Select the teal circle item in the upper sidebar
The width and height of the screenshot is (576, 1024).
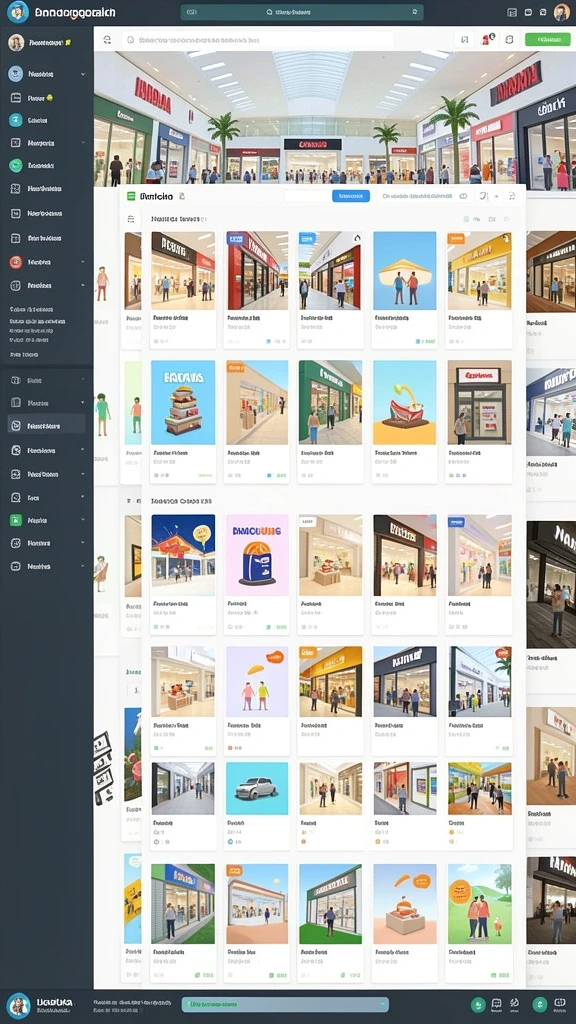(x=16, y=120)
